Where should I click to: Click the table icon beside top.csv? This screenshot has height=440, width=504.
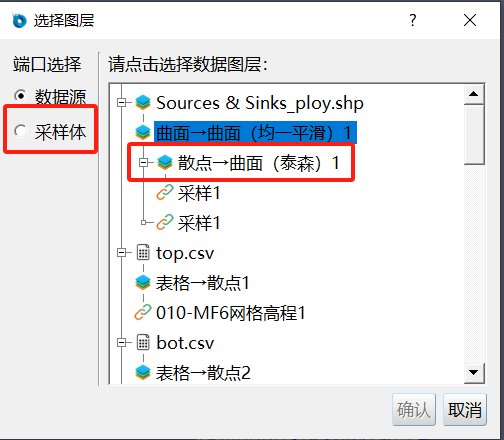click(x=143, y=252)
